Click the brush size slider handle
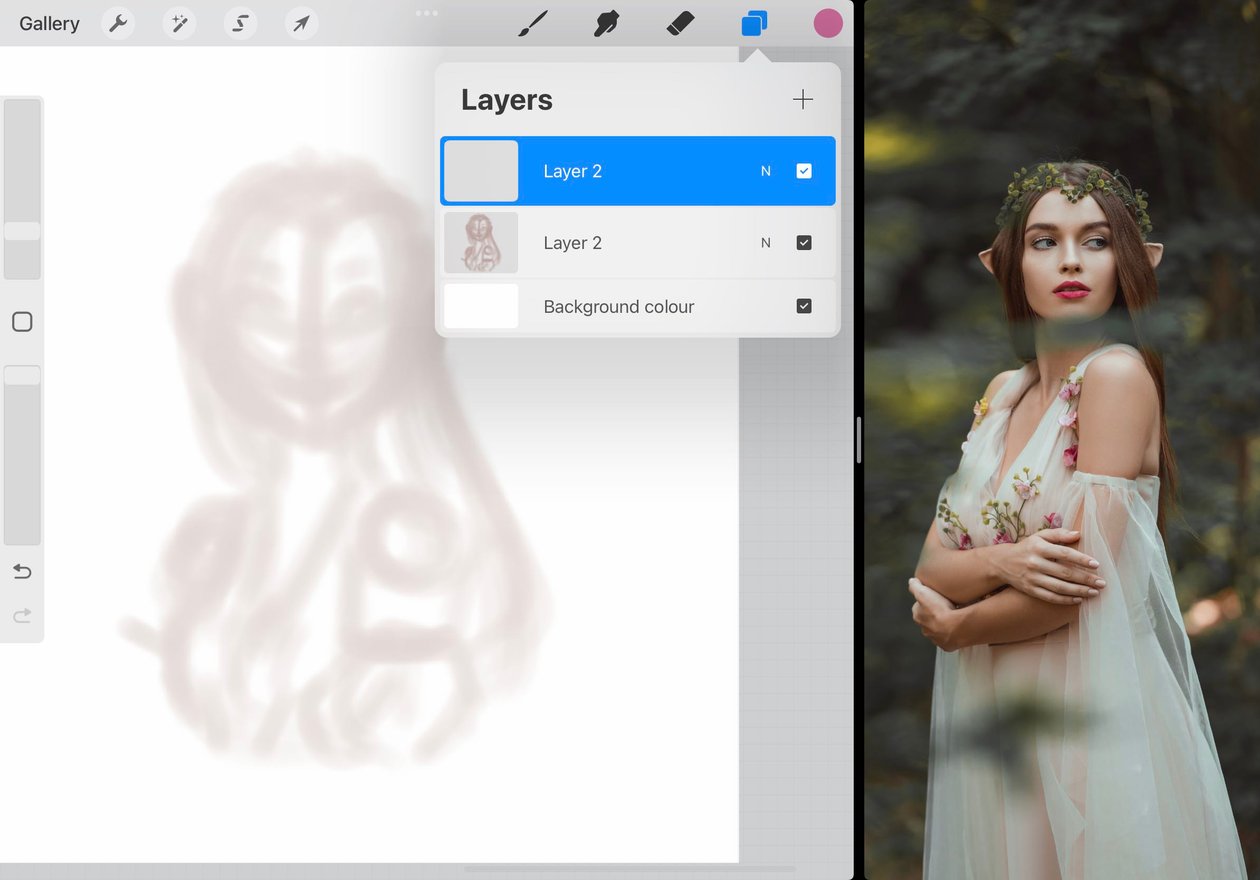This screenshot has height=880, width=1260. (x=22, y=231)
